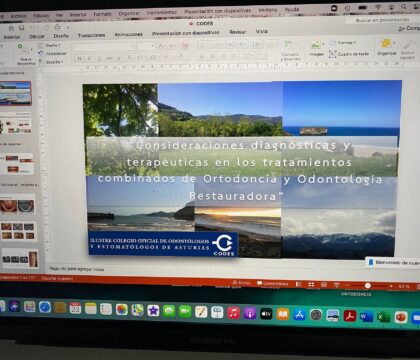Click the Convertir a SmartArt icon

point(290,50)
